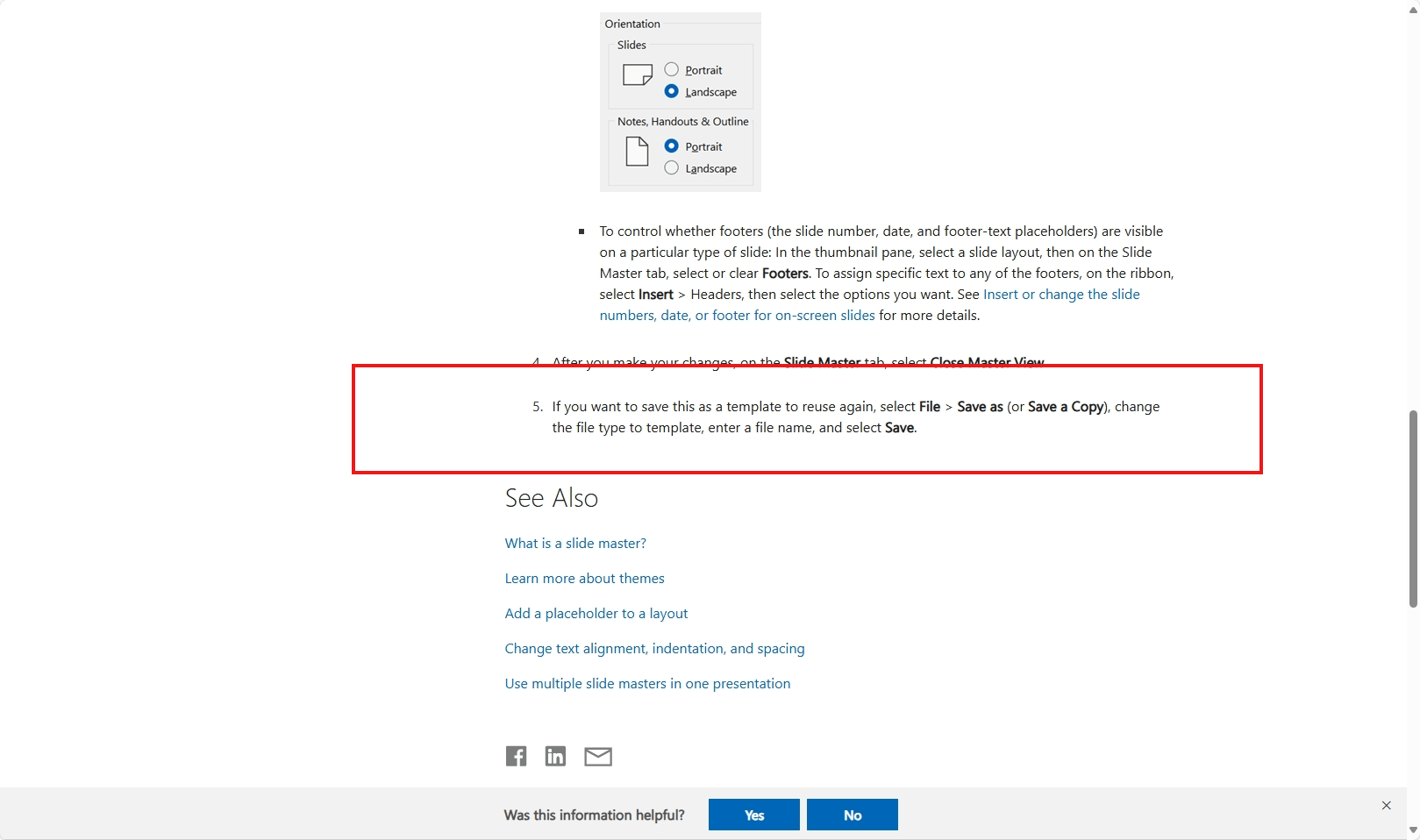Select Portrait under Notes, Handouts & Outline
1420x840 pixels.
click(x=672, y=146)
